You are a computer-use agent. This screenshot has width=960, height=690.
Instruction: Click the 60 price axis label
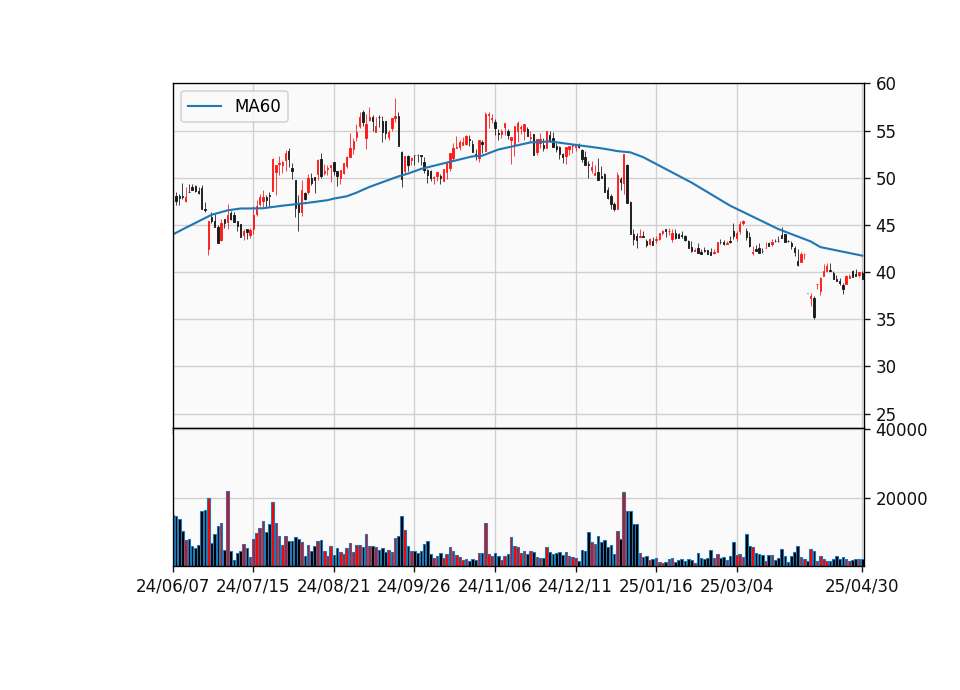885,84
